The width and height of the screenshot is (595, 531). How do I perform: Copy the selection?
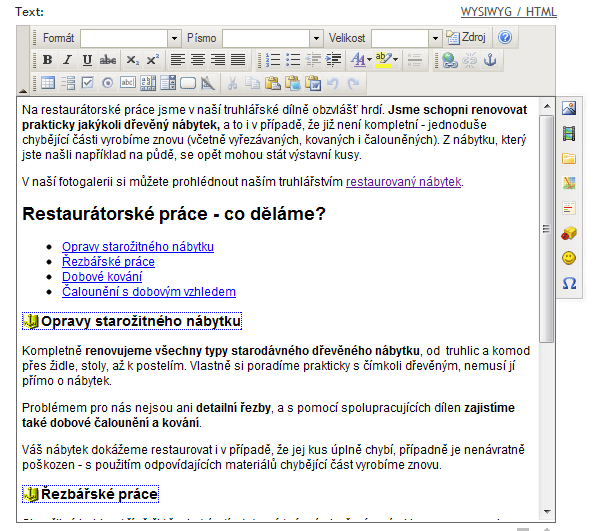point(252,83)
